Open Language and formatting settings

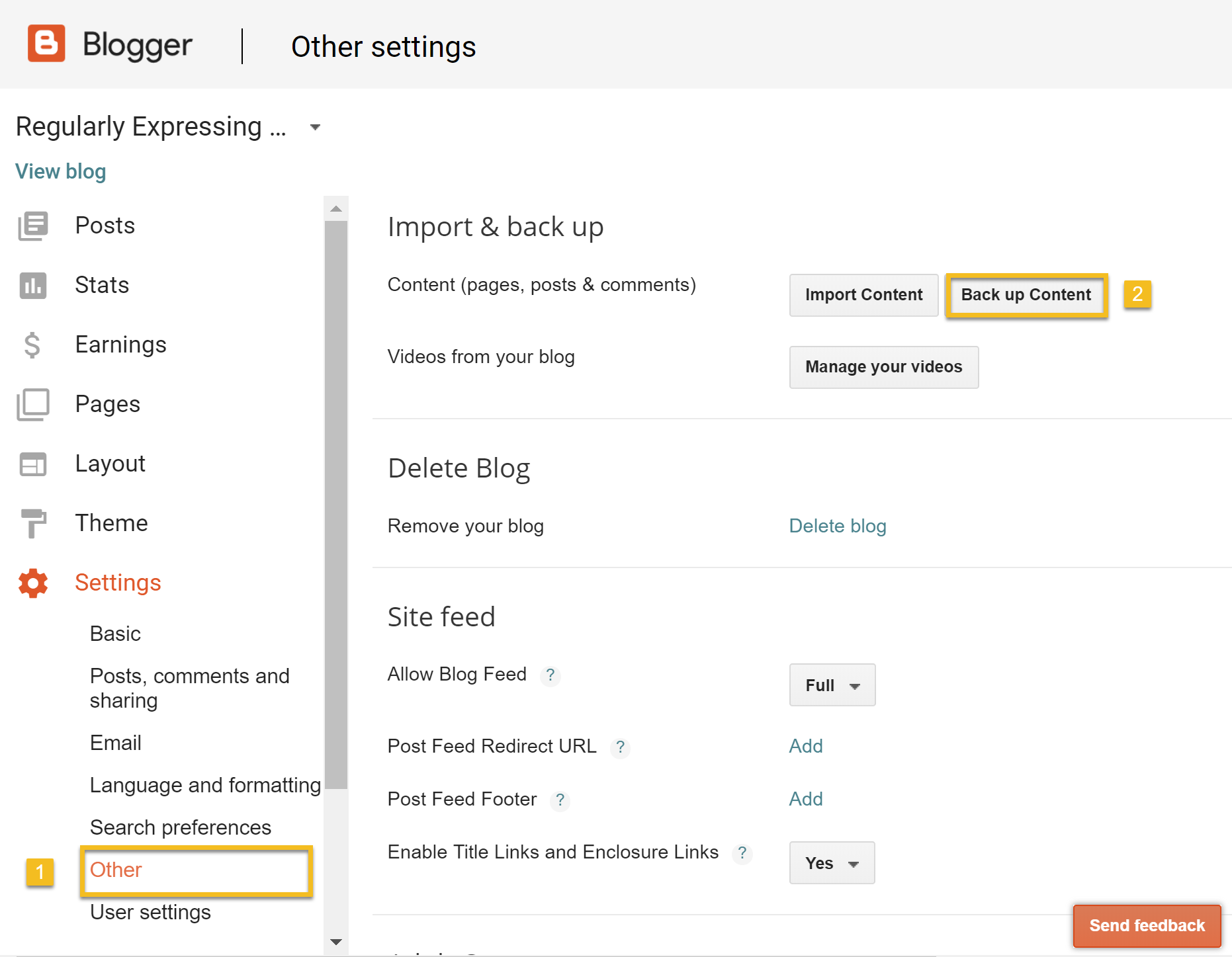click(x=205, y=785)
